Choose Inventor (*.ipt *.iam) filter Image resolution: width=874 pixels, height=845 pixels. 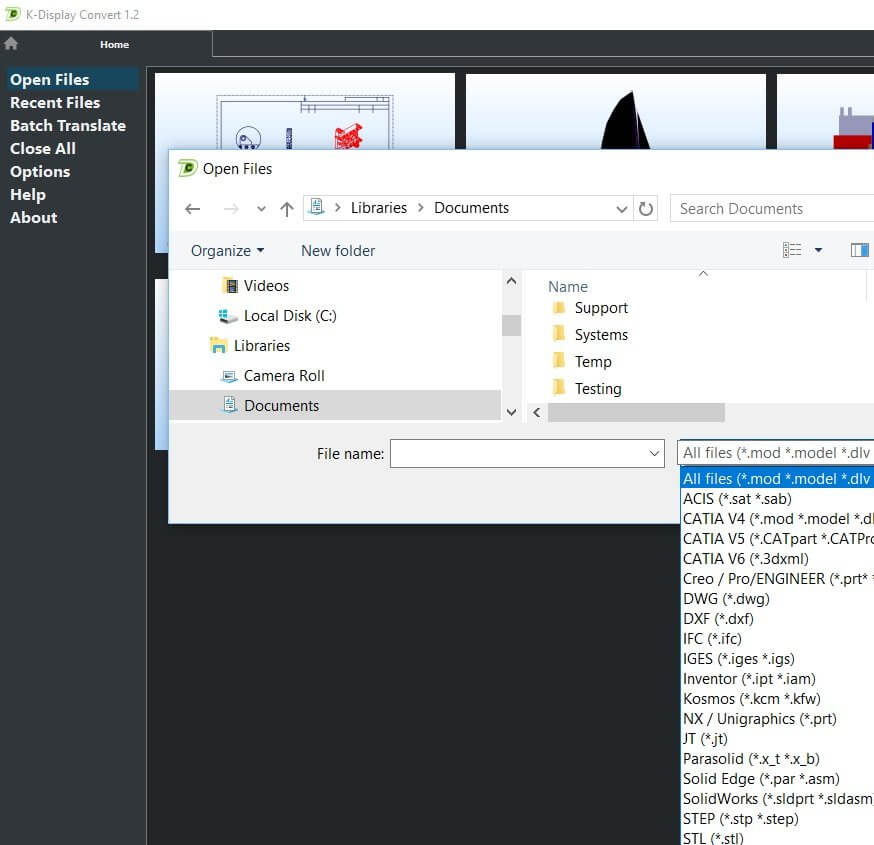(x=749, y=679)
